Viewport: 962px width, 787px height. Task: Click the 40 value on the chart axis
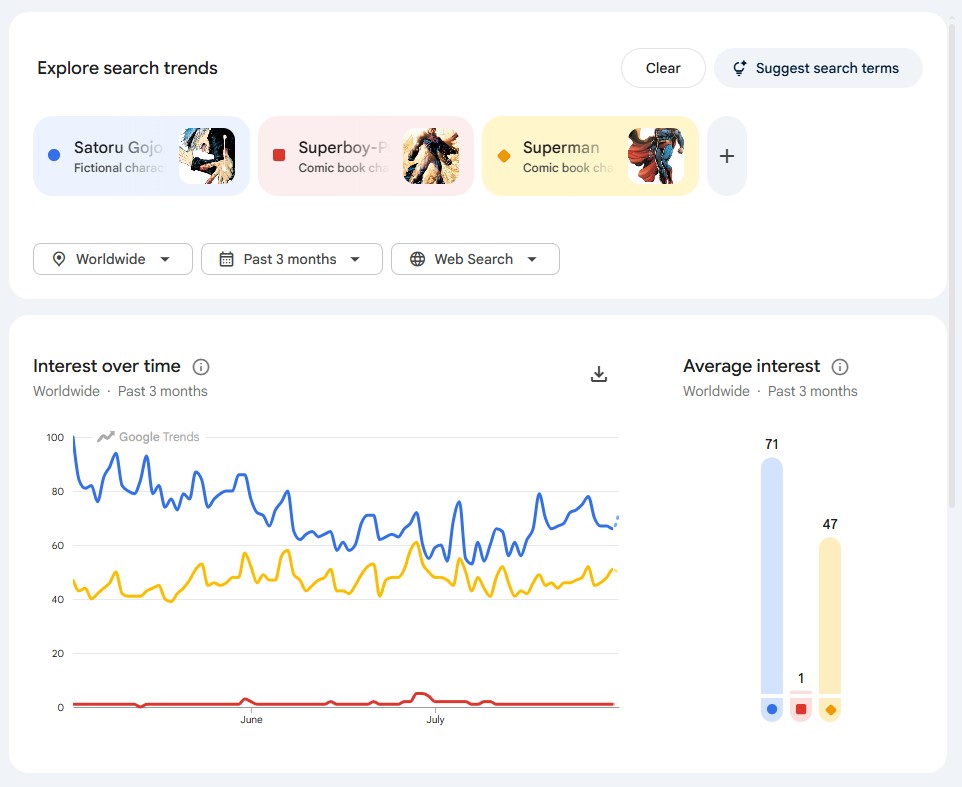pos(58,599)
